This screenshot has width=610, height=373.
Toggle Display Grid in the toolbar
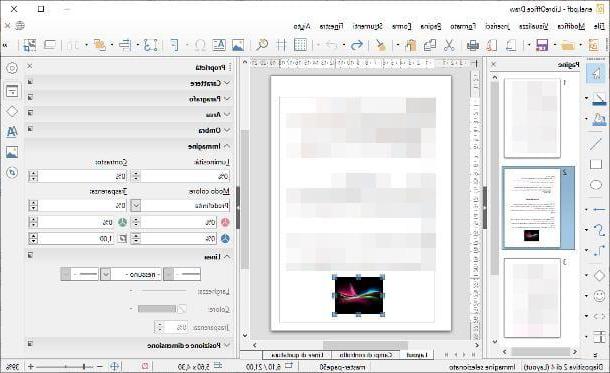coord(300,45)
